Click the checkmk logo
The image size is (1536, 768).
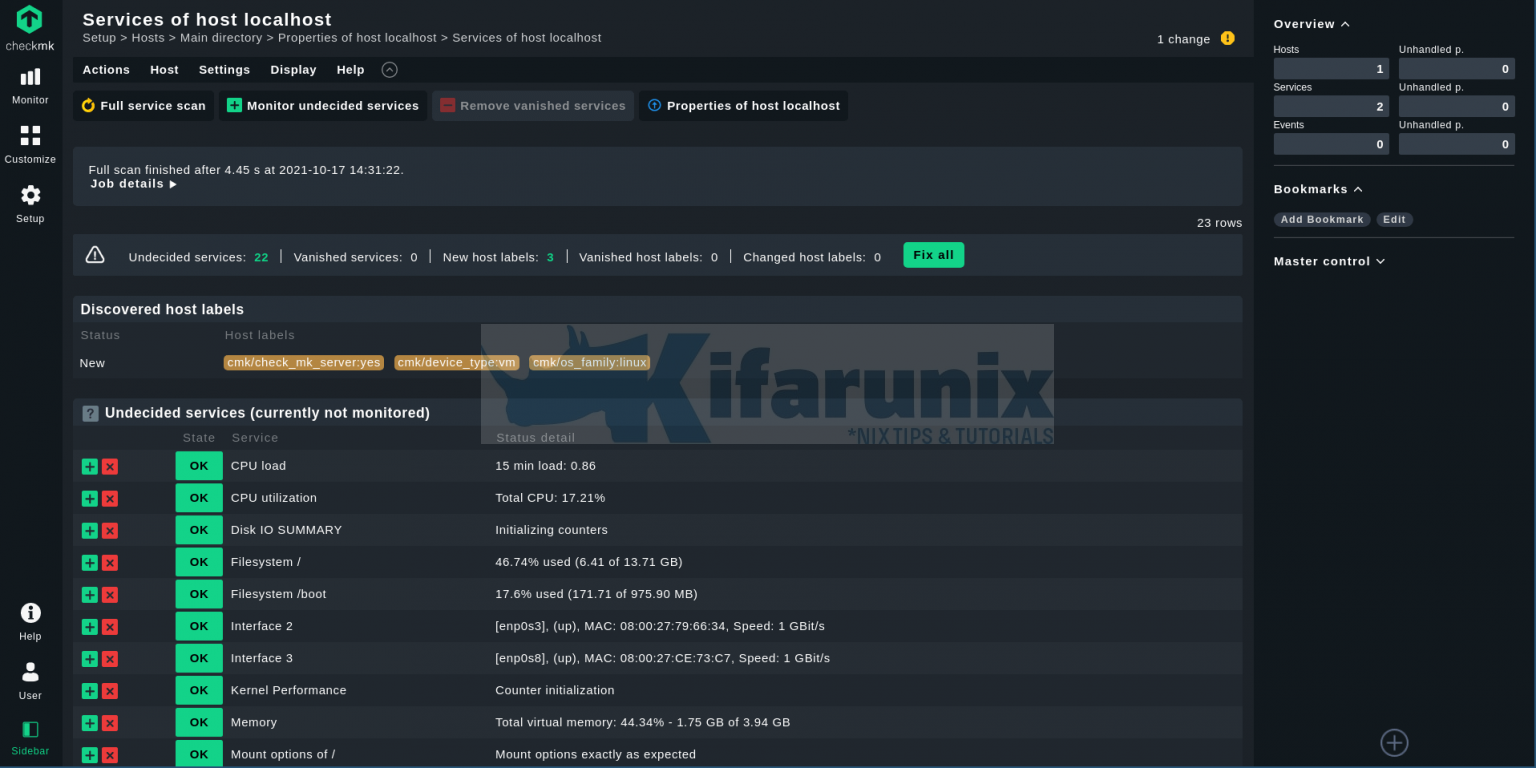point(30,22)
